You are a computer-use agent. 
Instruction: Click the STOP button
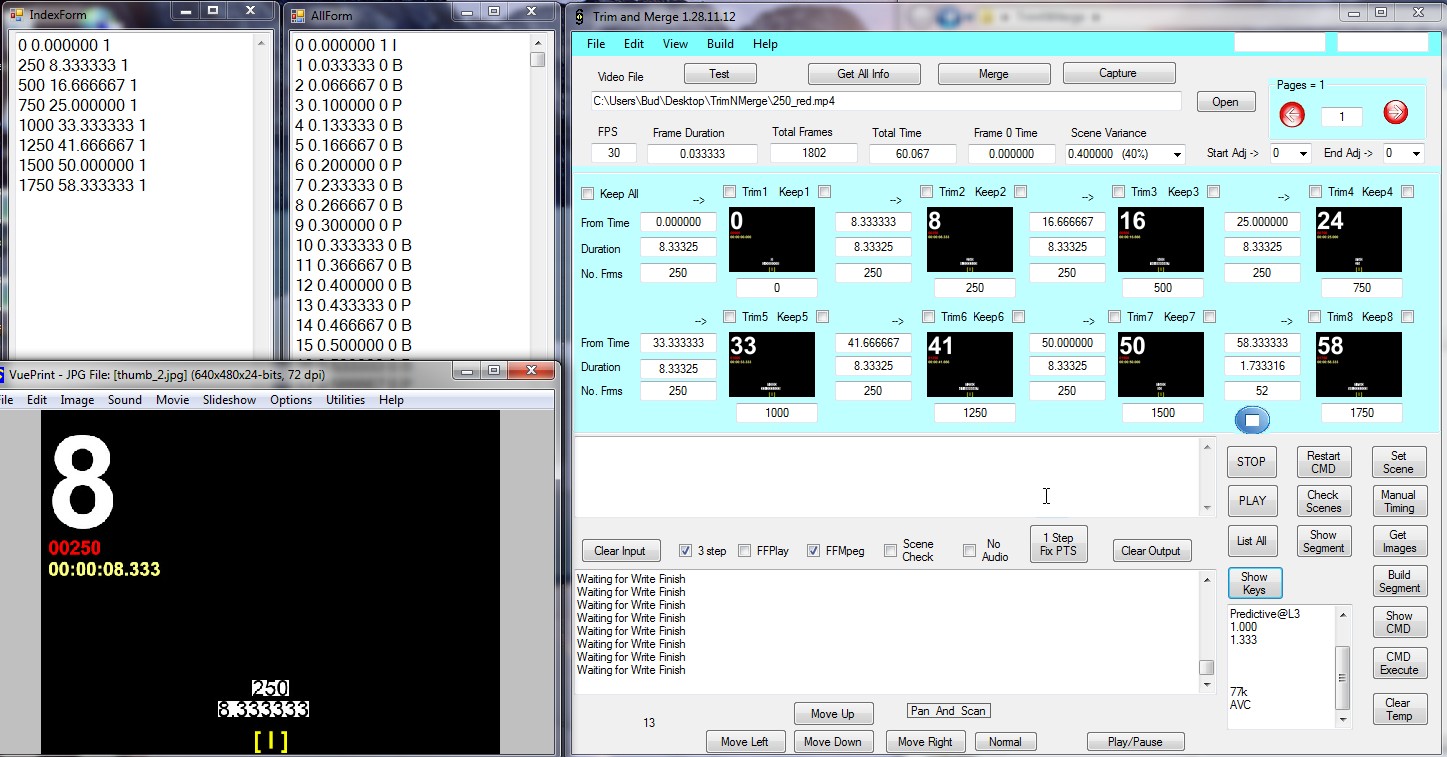pos(1251,462)
